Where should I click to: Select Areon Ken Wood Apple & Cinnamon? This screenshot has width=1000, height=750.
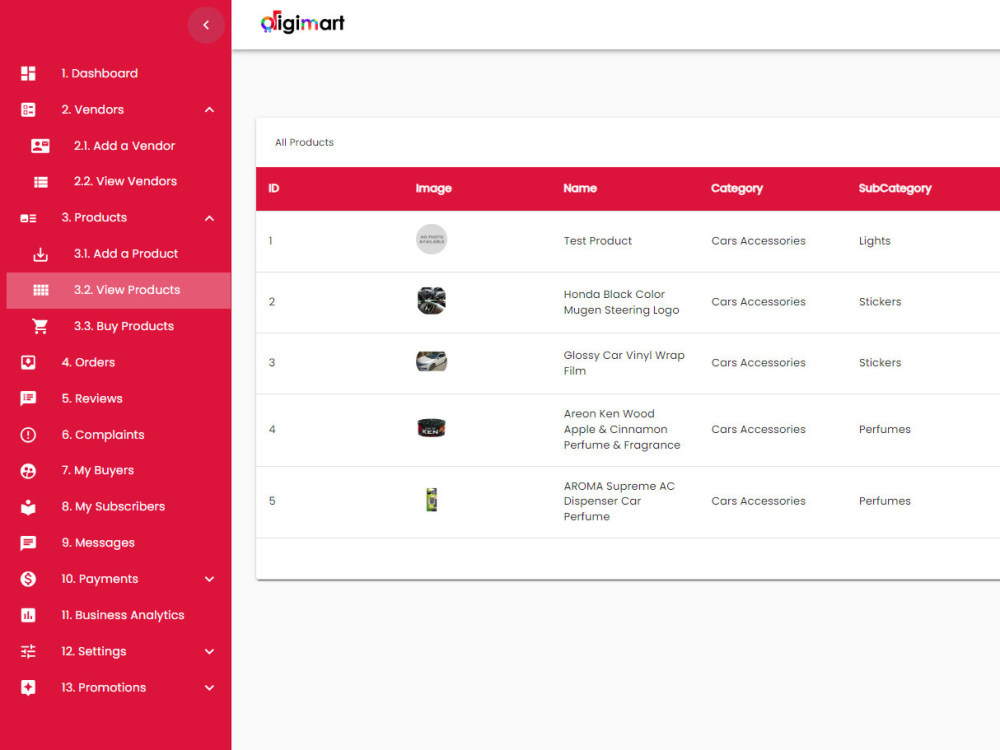pyautogui.click(x=622, y=429)
